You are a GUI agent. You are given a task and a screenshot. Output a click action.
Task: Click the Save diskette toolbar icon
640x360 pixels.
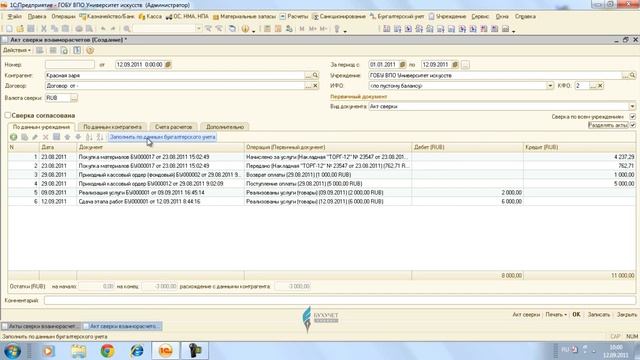click(x=31, y=29)
